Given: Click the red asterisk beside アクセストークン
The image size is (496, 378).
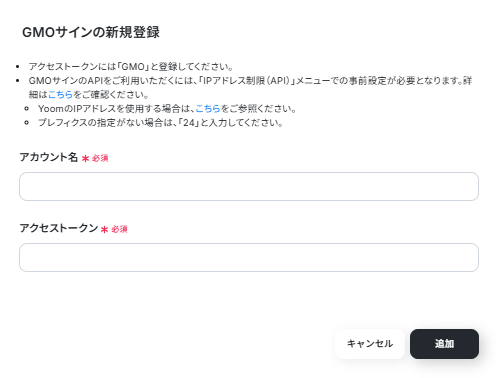Looking at the screenshot, I should [x=104, y=230].
